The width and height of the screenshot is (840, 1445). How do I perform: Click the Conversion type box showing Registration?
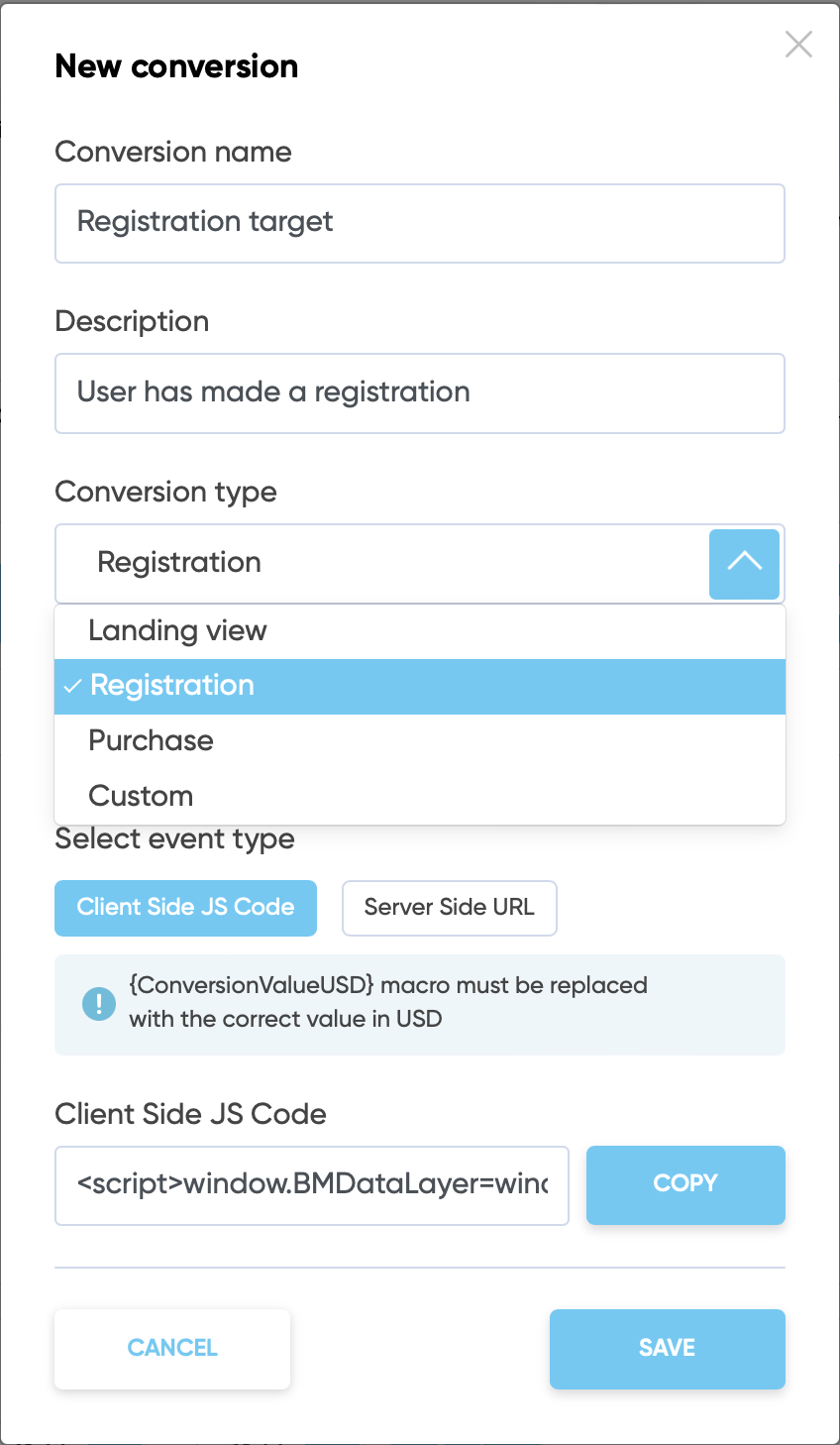tap(381, 563)
